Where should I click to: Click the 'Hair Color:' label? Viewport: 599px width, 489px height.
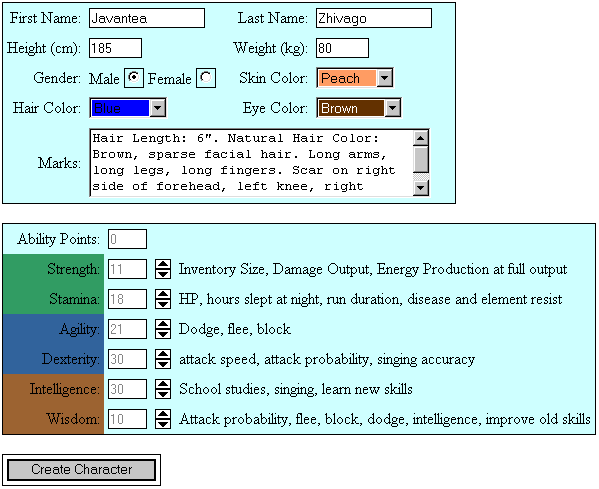pyautogui.click(x=47, y=108)
